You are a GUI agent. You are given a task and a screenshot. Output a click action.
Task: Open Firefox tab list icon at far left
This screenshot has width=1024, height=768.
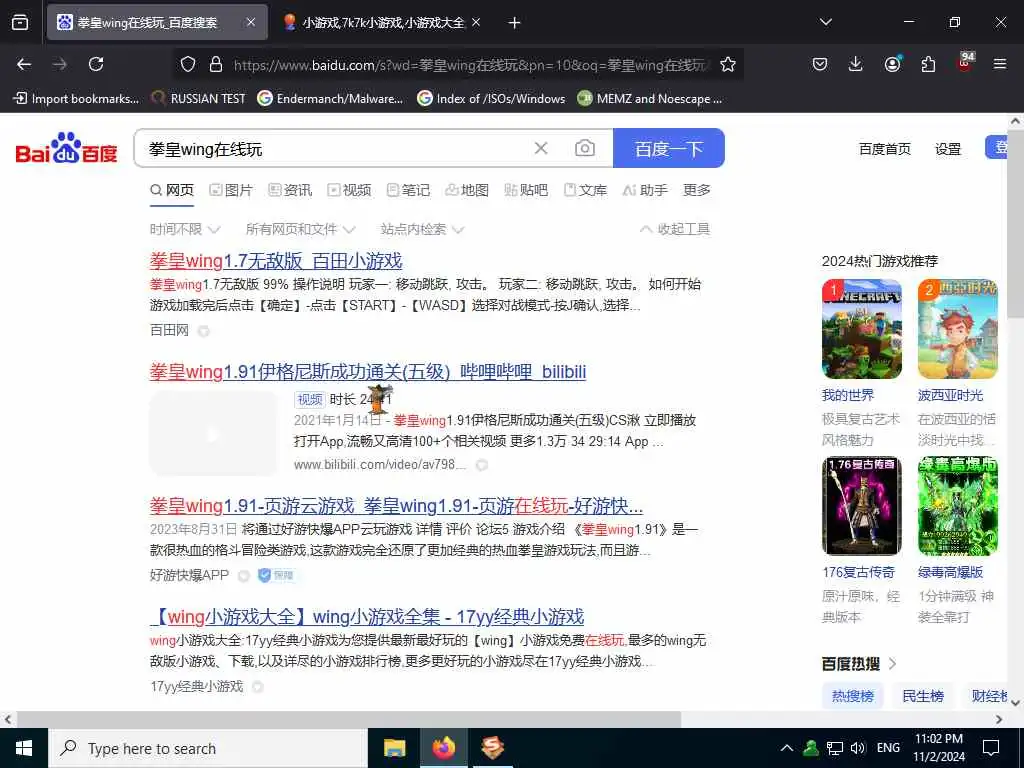tap(20, 22)
